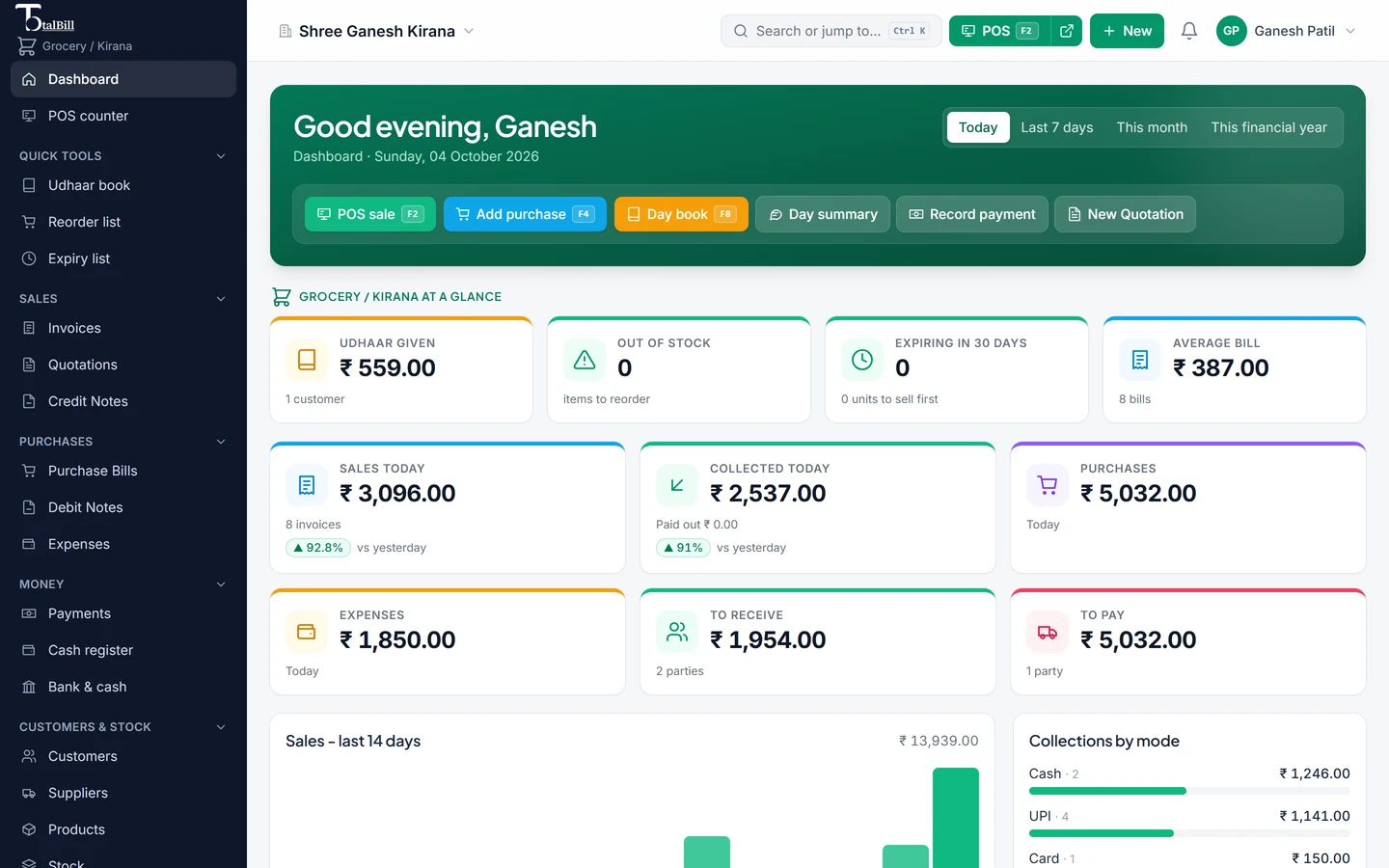
Task: Open Shree Ganesh Kirana store dropdown
Action: 377,31
